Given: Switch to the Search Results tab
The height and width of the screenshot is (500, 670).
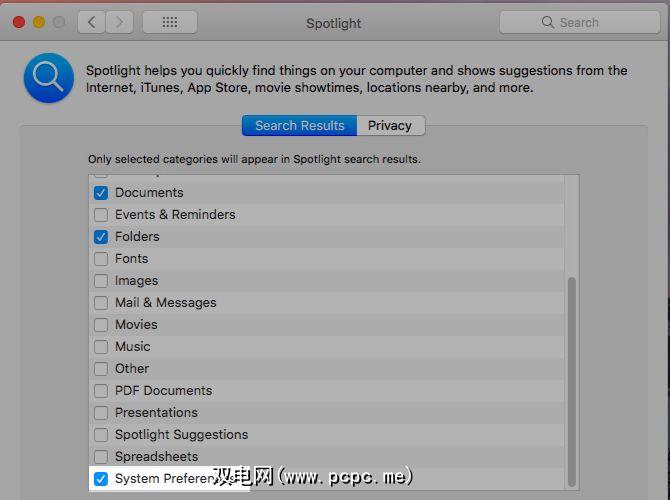Looking at the screenshot, I should [x=299, y=126].
